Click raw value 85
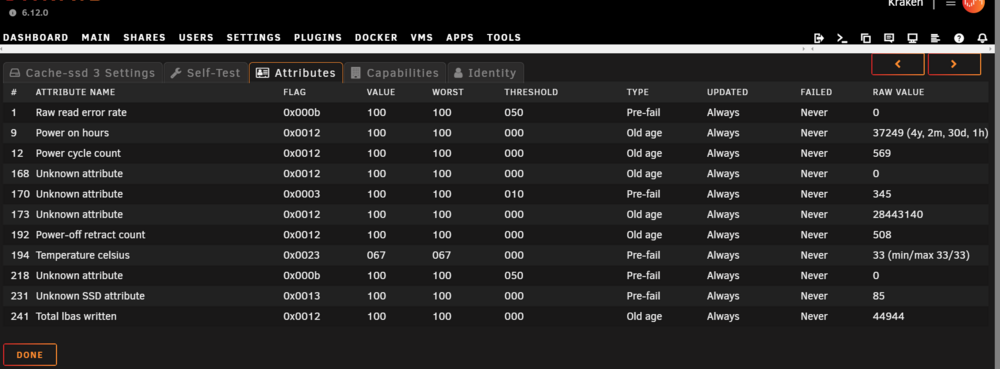The height and width of the screenshot is (369, 1000). (x=878, y=296)
